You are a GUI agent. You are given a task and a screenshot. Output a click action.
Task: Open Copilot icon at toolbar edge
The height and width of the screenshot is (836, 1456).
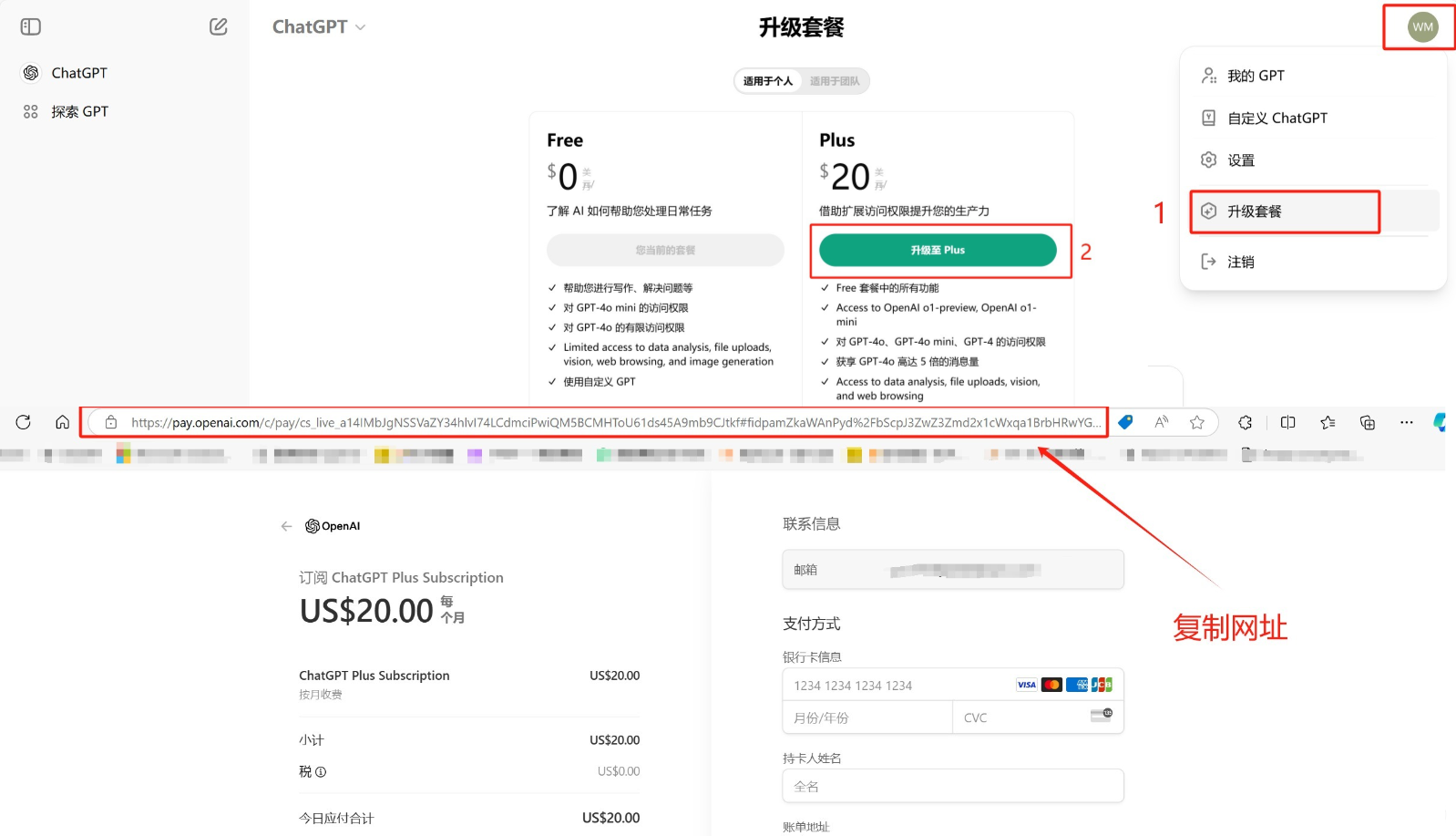click(1441, 422)
